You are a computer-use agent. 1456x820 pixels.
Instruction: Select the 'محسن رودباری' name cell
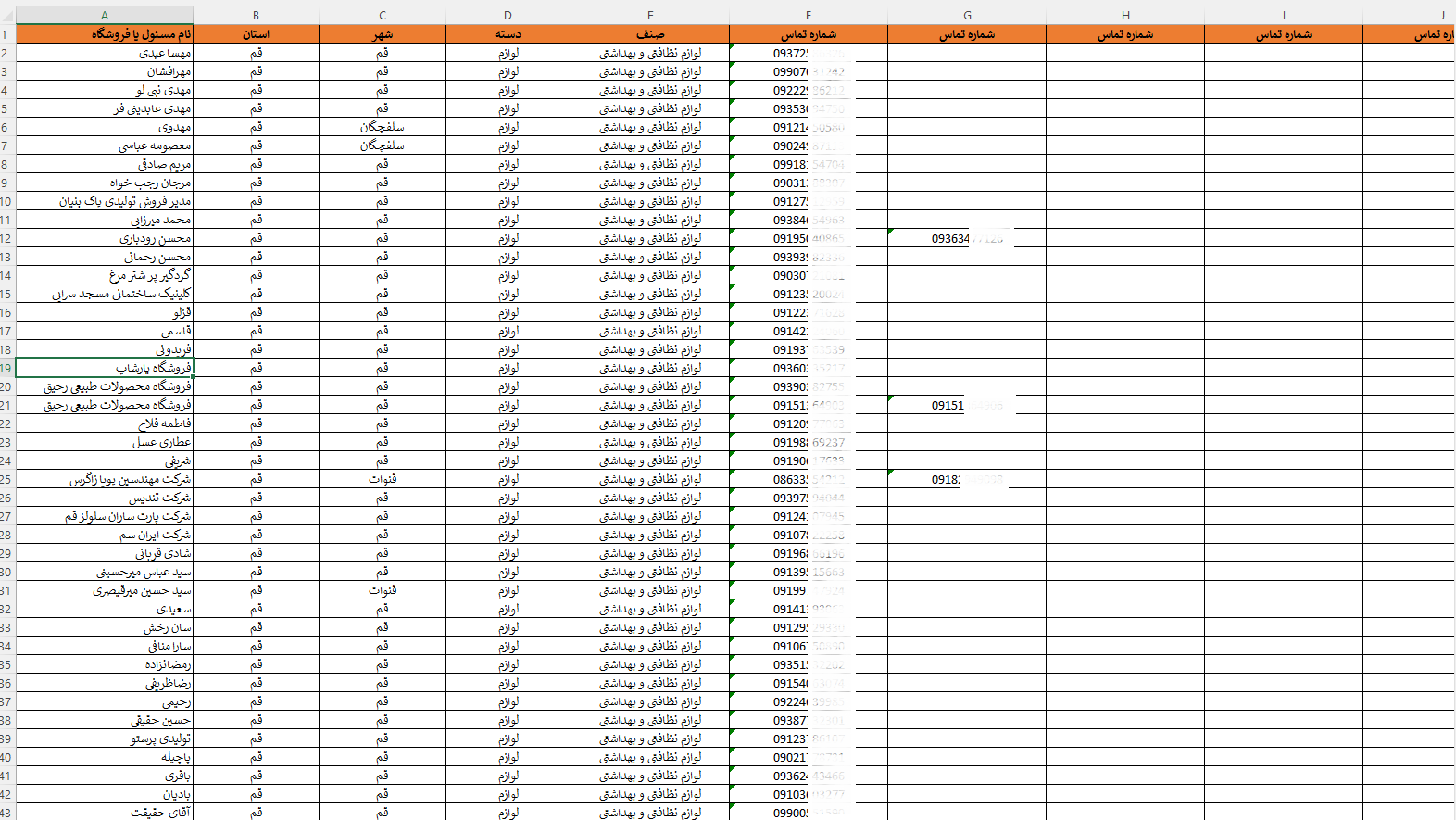point(105,238)
